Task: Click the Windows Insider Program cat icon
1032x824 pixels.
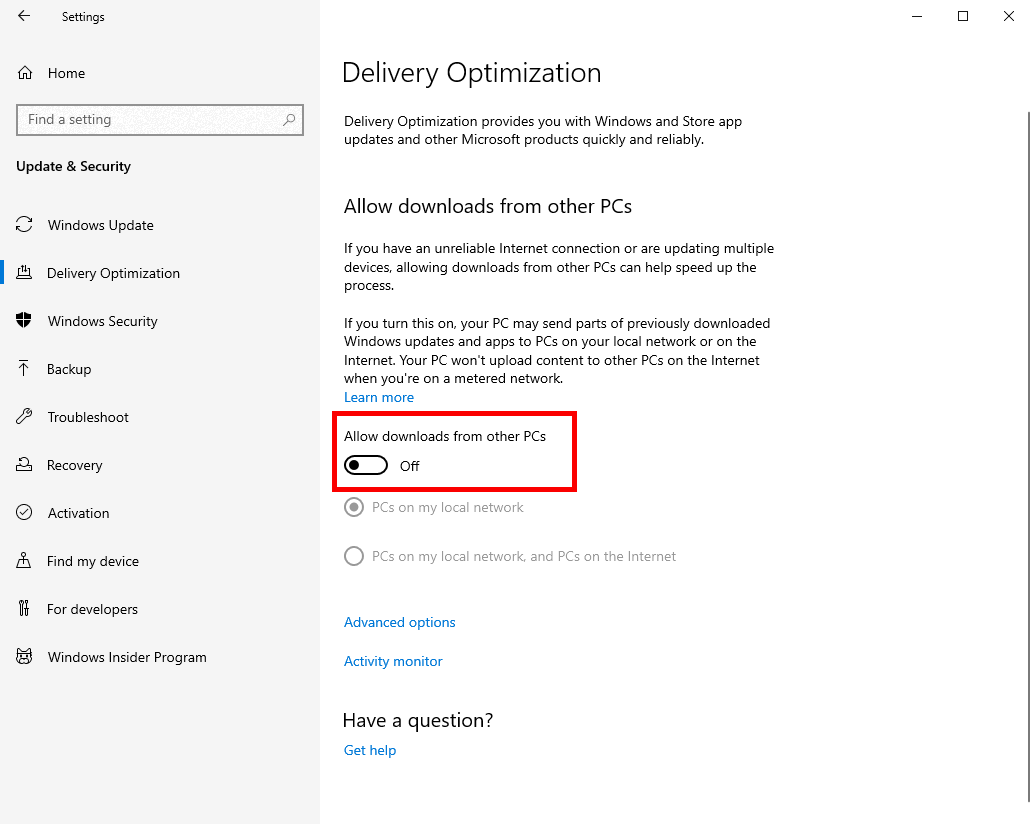Action: (x=24, y=657)
